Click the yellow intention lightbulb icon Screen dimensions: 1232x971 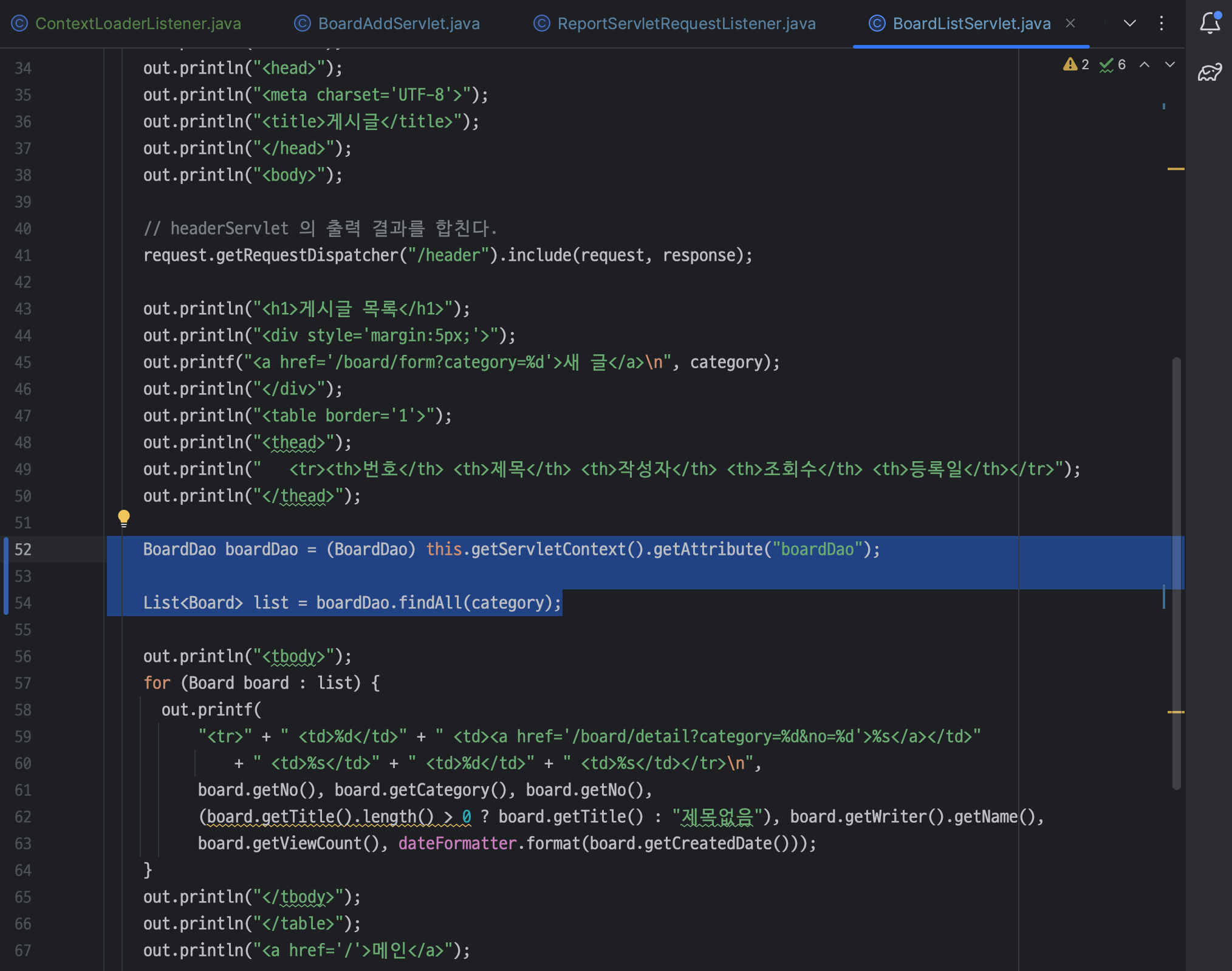124,518
